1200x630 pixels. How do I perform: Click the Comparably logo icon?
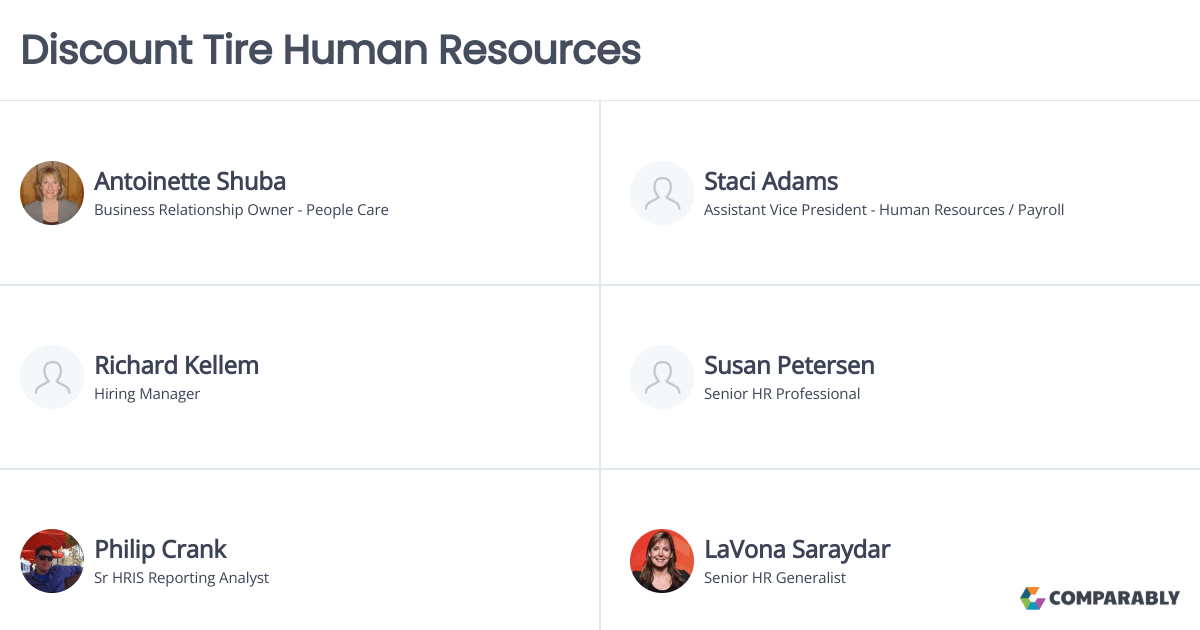pos(1032,598)
